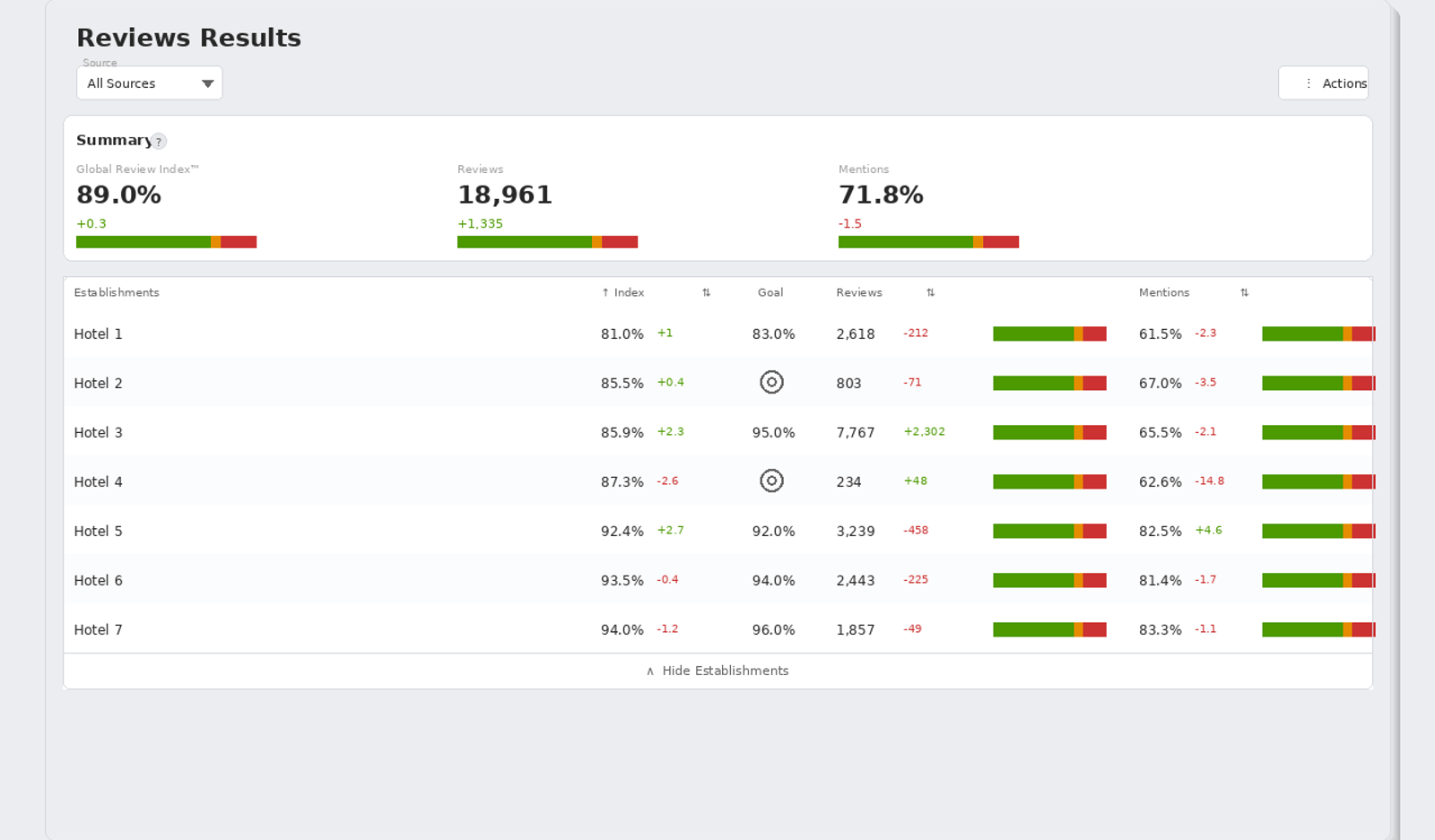Click Hotel 6's 2,443 reviews count
This screenshot has height=840, width=1435.
(856, 581)
